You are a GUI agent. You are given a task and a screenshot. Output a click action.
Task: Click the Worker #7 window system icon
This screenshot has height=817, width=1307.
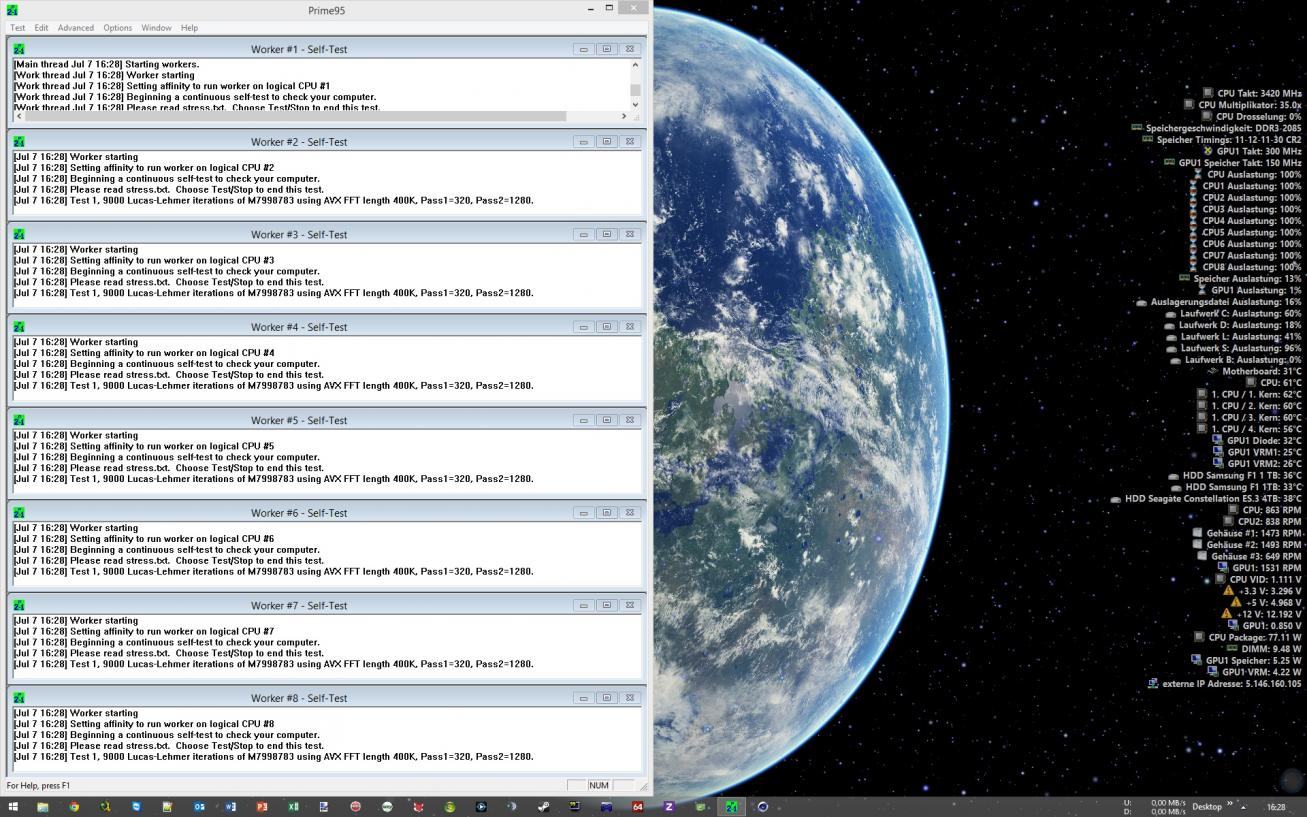(19, 606)
